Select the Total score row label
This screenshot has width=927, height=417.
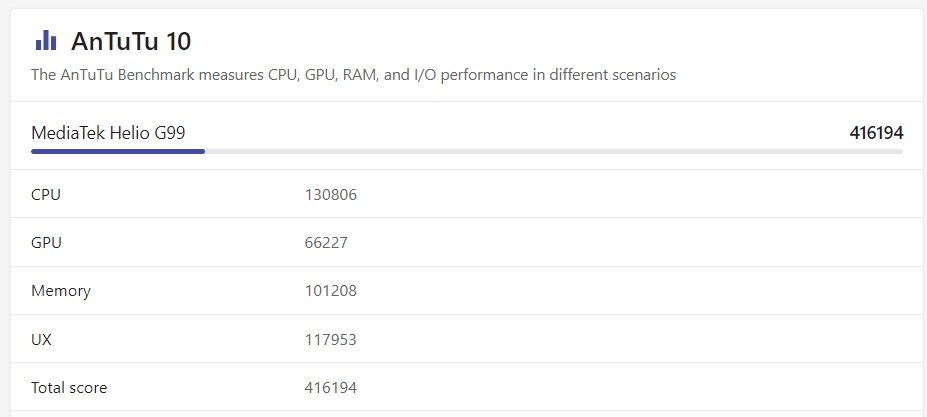[x=69, y=387]
